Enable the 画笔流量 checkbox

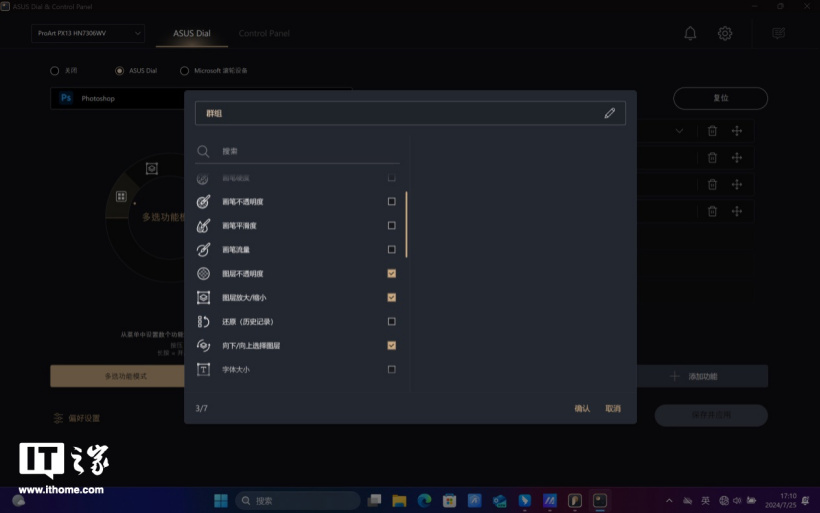click(391, 250)
